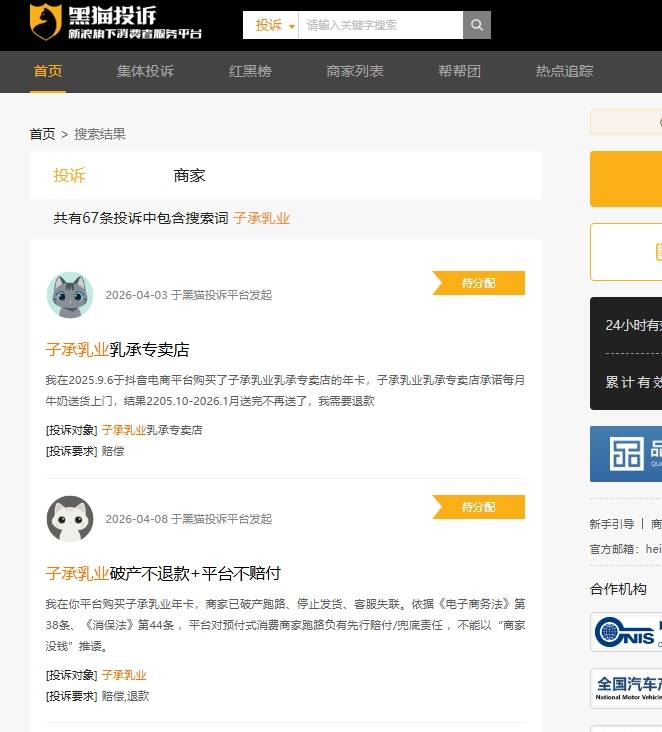Viewport: 662px width, 732px height.
Task: Go to the 红黑榜 page
Action: pyautogui.click(x=250, y=71)
